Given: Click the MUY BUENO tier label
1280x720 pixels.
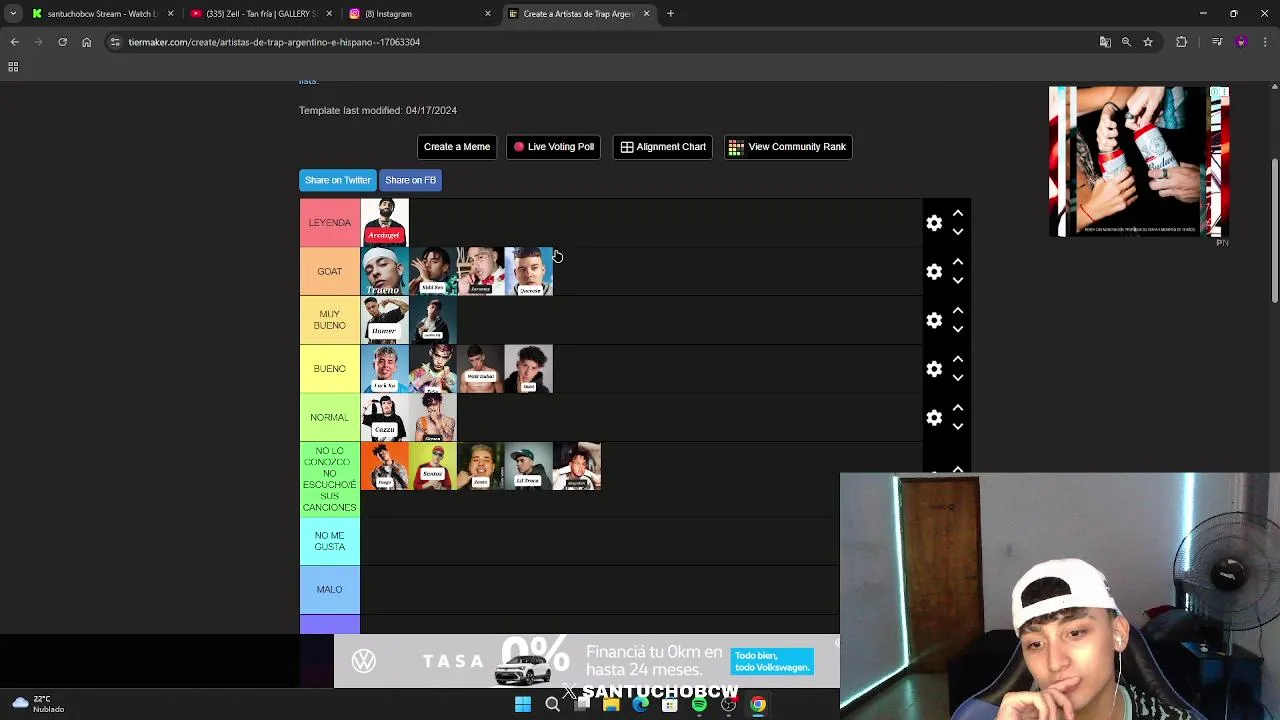Looking at the screenshot, I should [x=330, y=320].
